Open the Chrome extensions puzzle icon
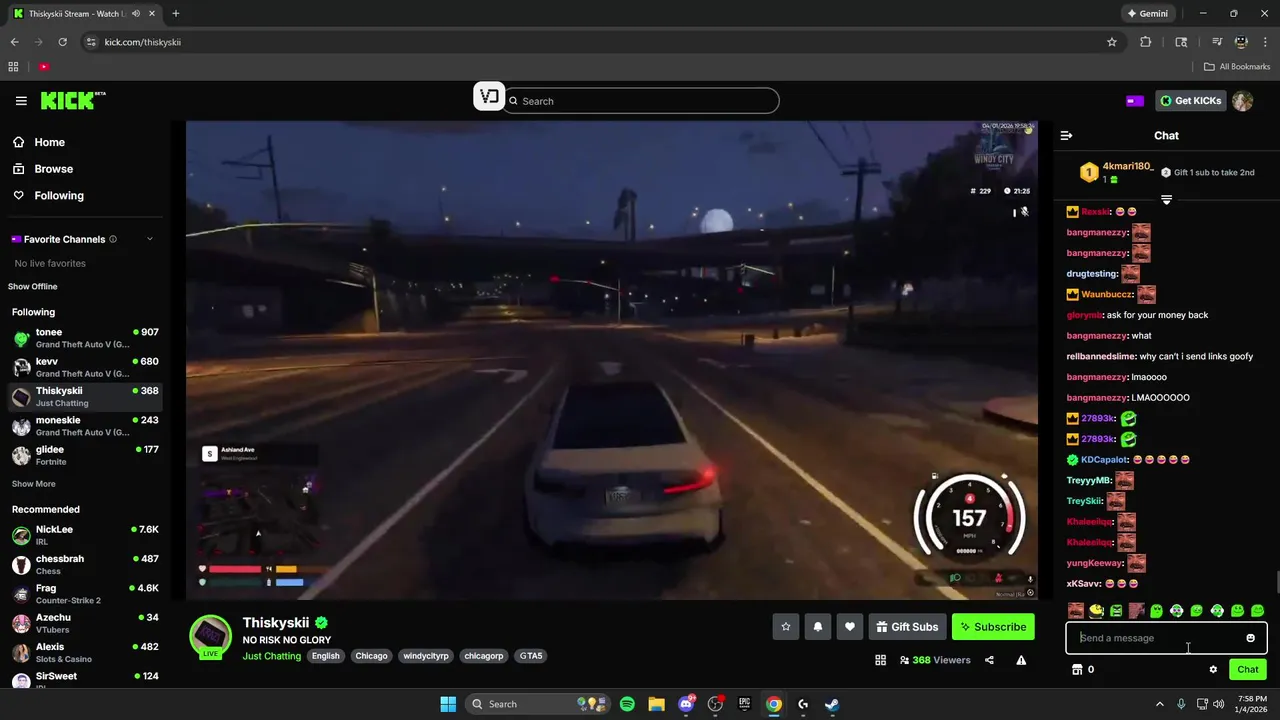 pyautogui.click(x=1146, y=42)
